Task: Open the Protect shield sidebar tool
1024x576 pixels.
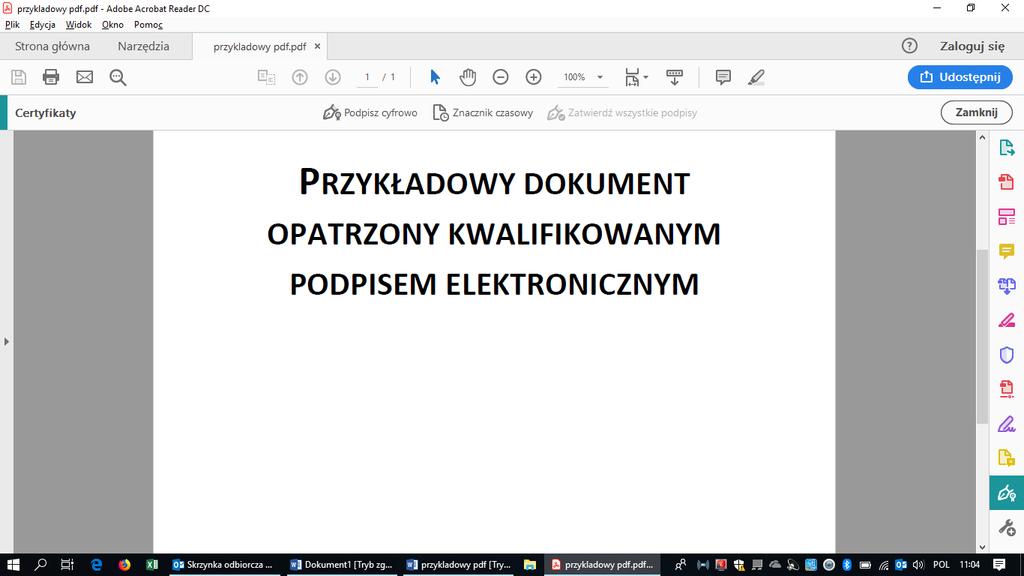Action: (1006, 355)
